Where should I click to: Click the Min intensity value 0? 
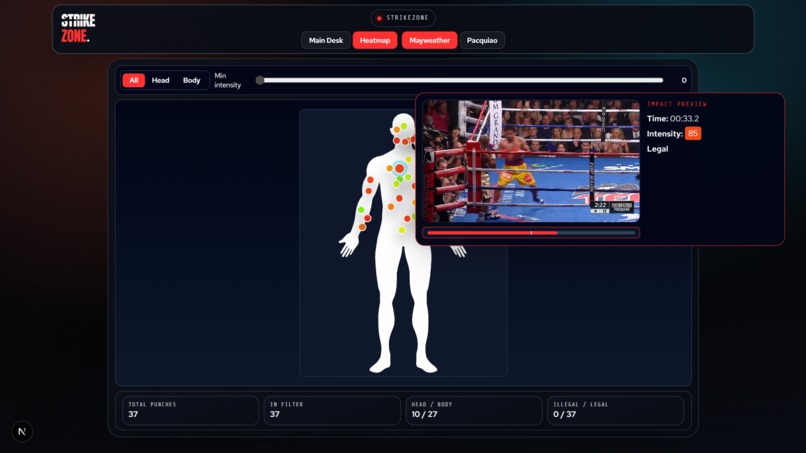coord(684,80)
